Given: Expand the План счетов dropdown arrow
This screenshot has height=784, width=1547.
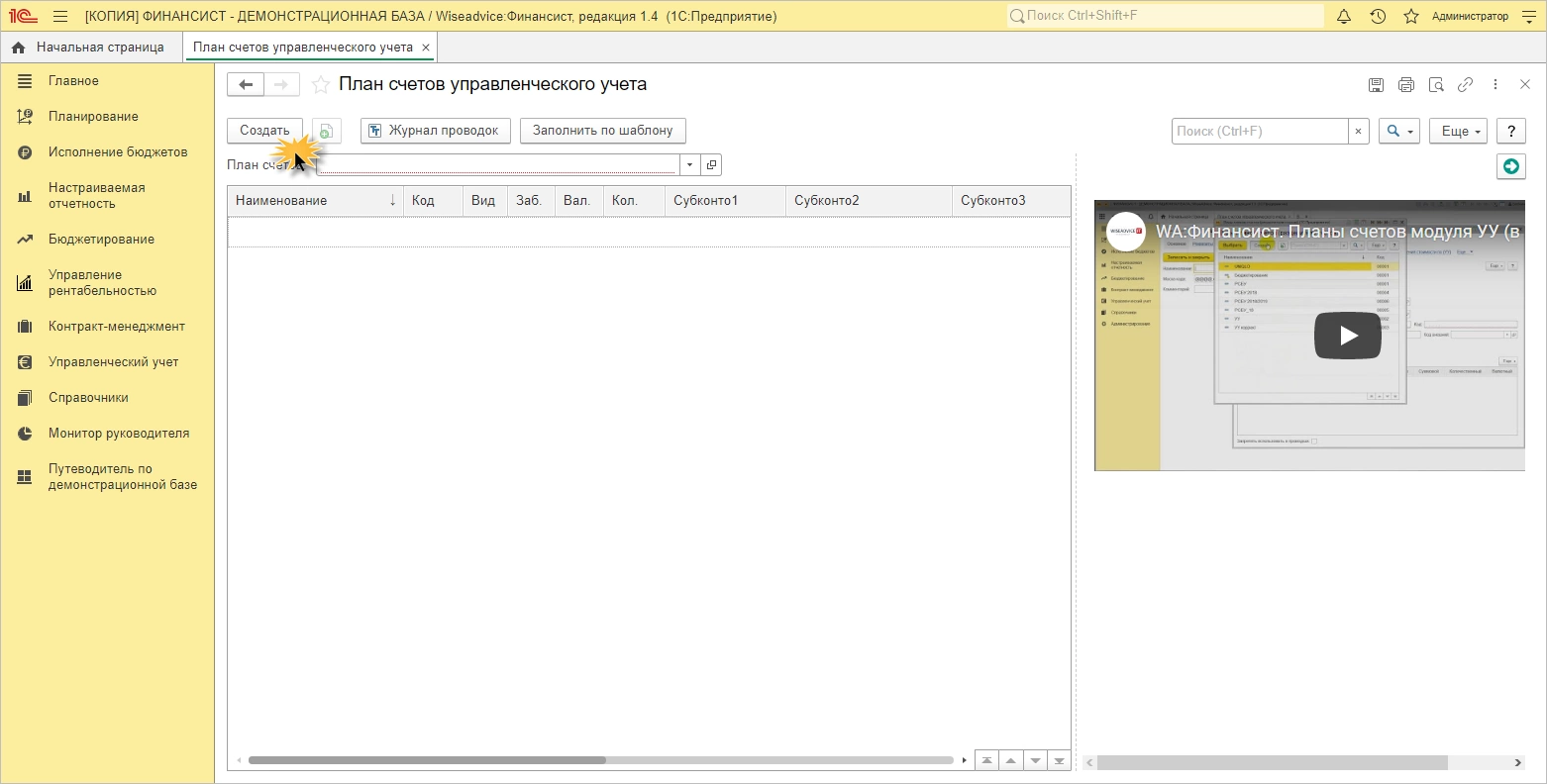Looking at the screenshot, I should (x=689, y=165).
